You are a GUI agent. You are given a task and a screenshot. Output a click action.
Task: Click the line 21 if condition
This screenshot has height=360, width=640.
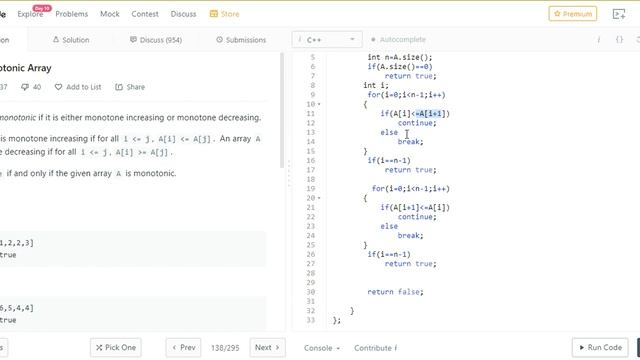(x=415, y=207)
